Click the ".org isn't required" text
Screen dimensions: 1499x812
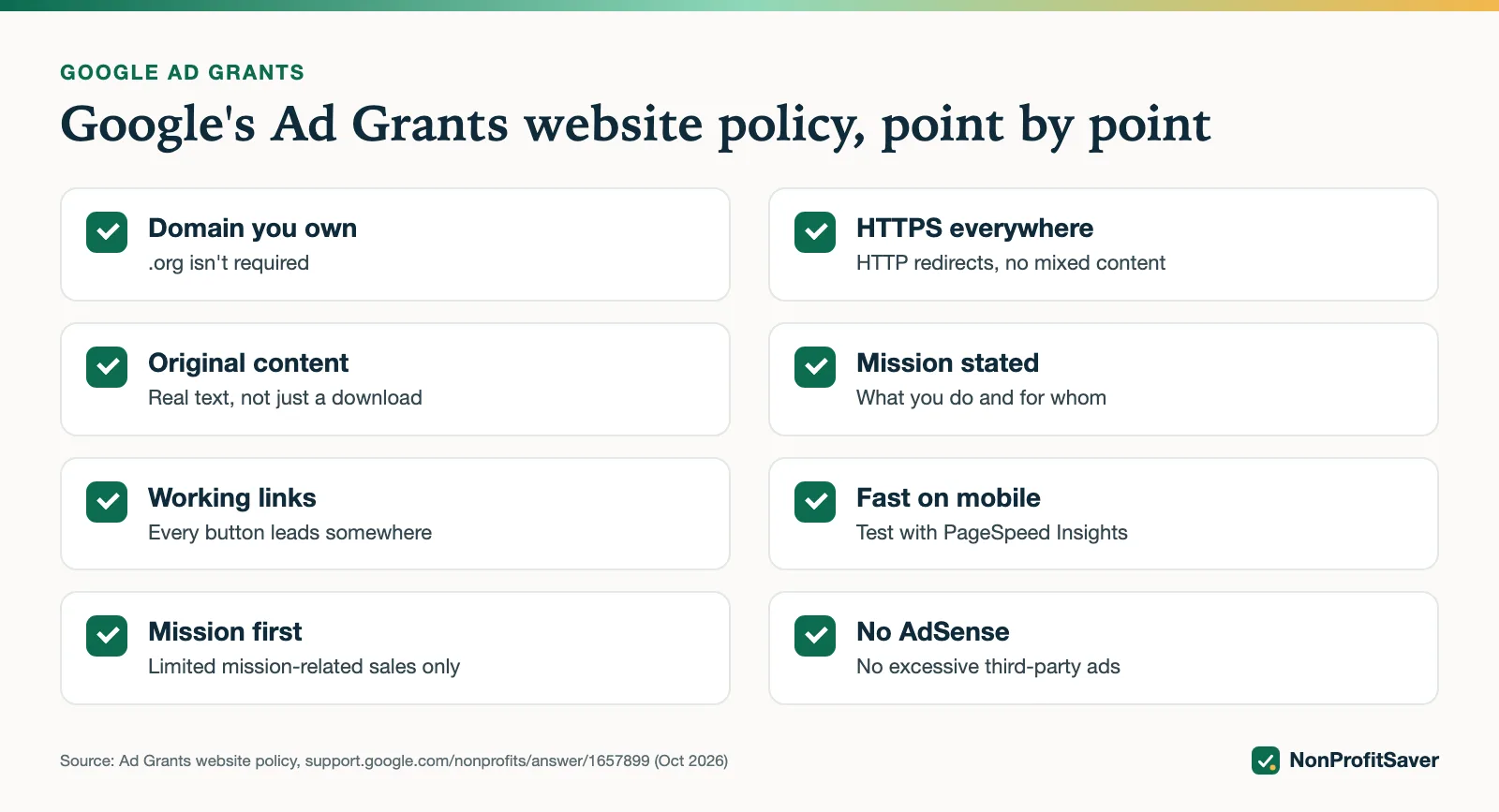tap(229, 263)
